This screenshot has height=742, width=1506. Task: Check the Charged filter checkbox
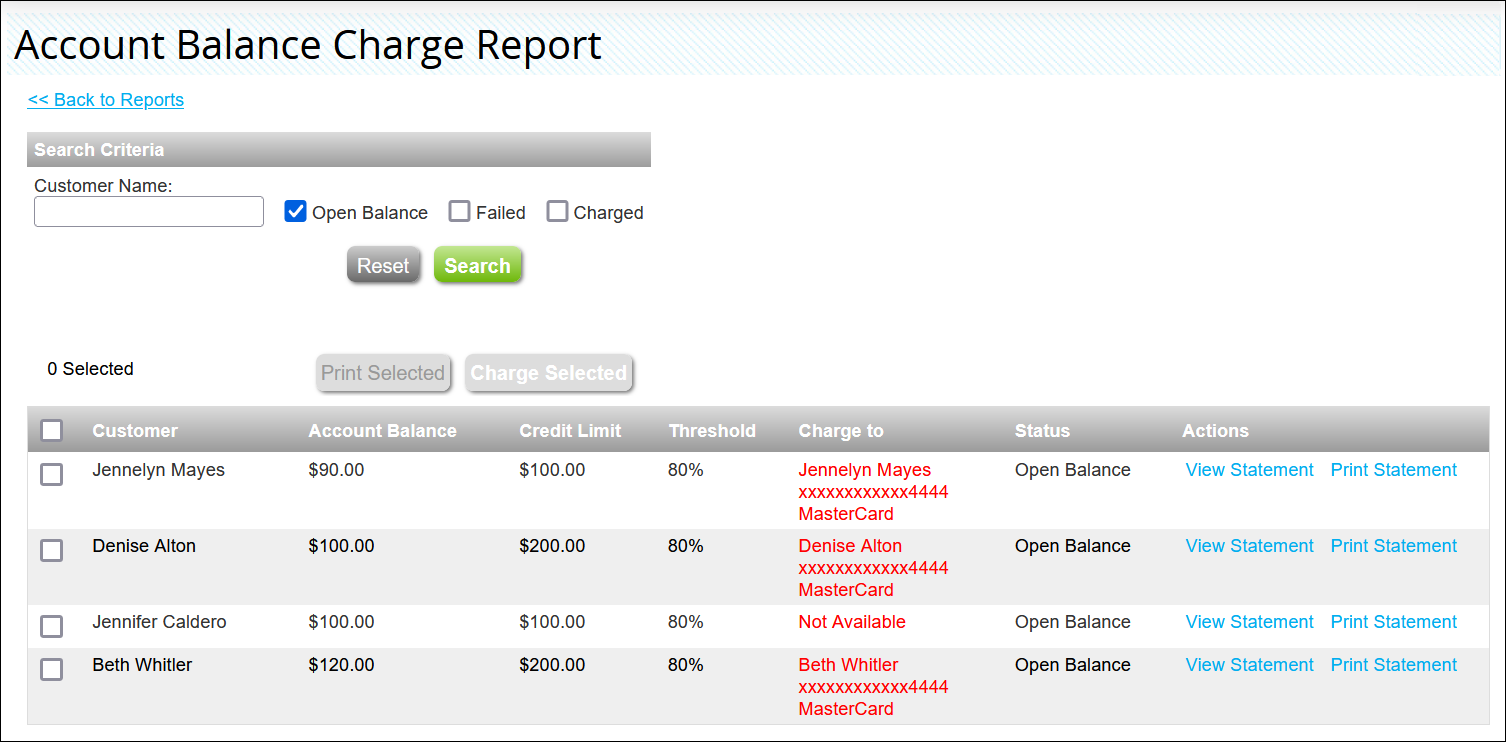click(557, 212)
